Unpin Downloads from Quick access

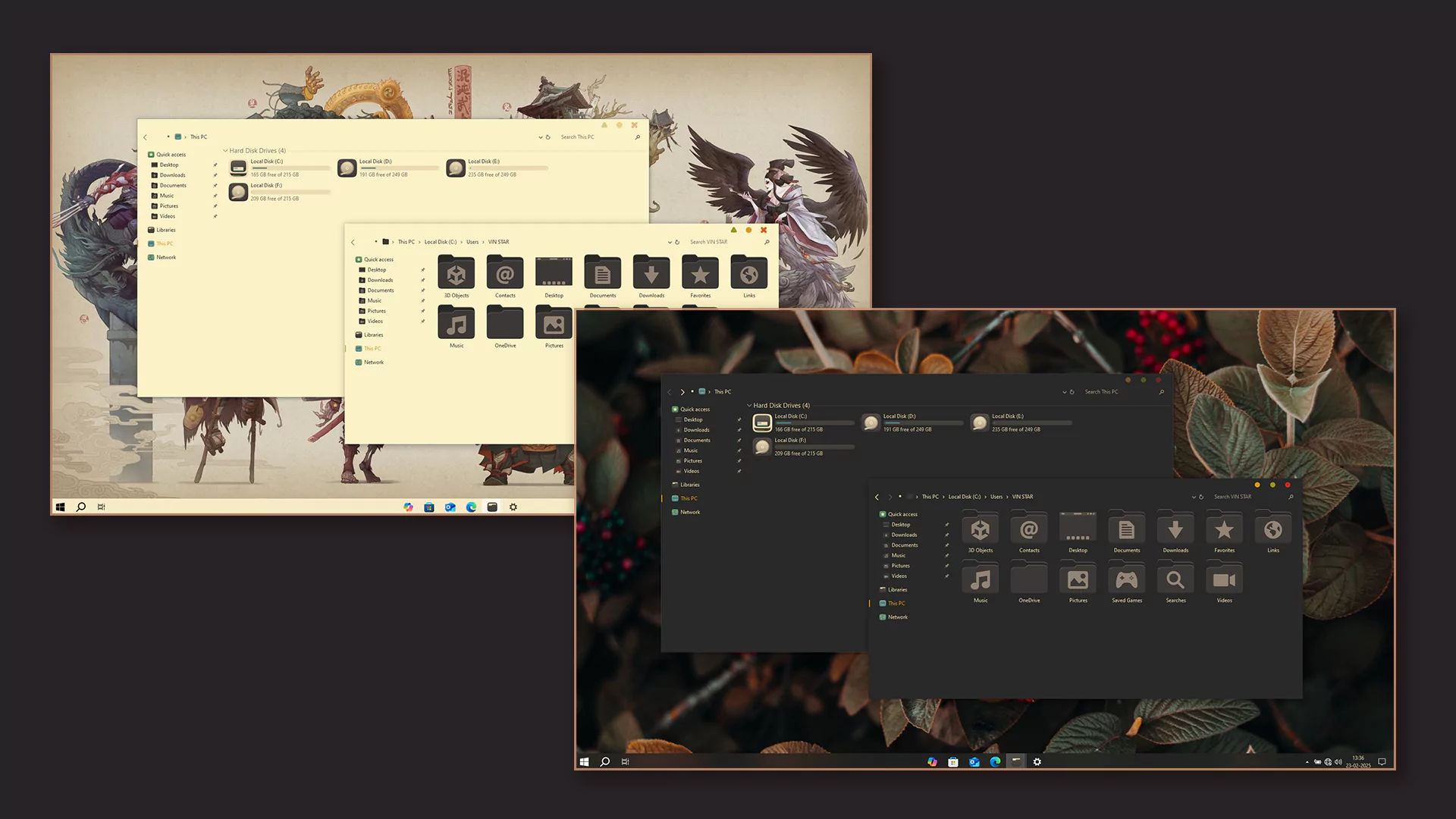946,535
